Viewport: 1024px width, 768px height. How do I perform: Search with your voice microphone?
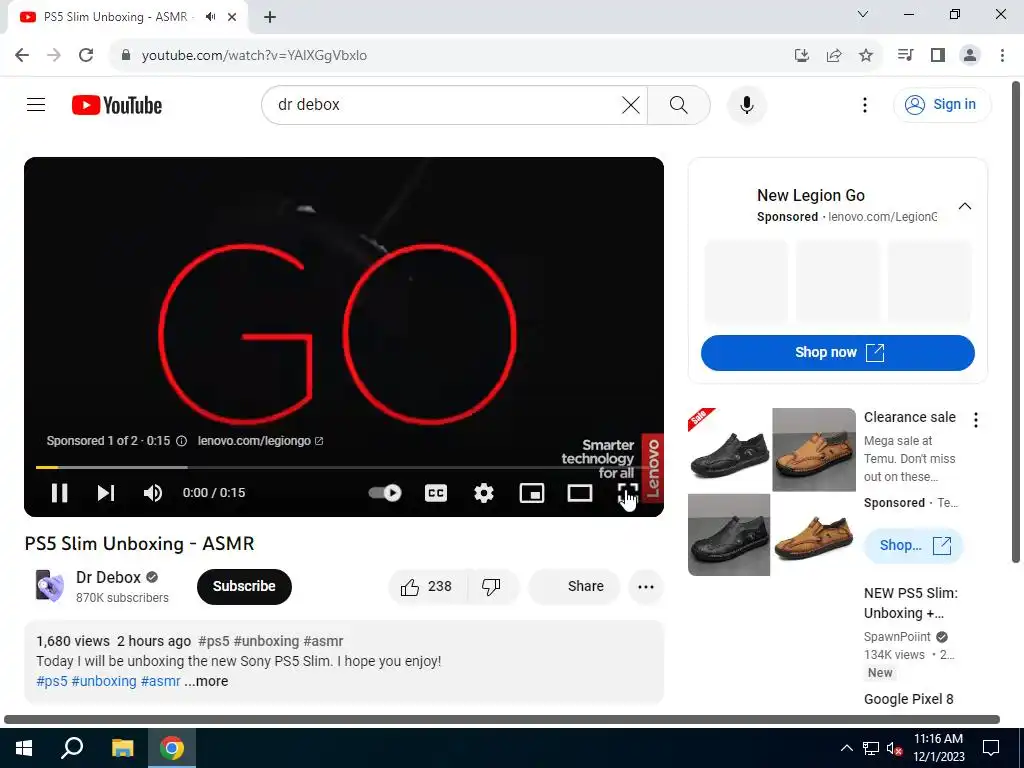coord(746,104)
